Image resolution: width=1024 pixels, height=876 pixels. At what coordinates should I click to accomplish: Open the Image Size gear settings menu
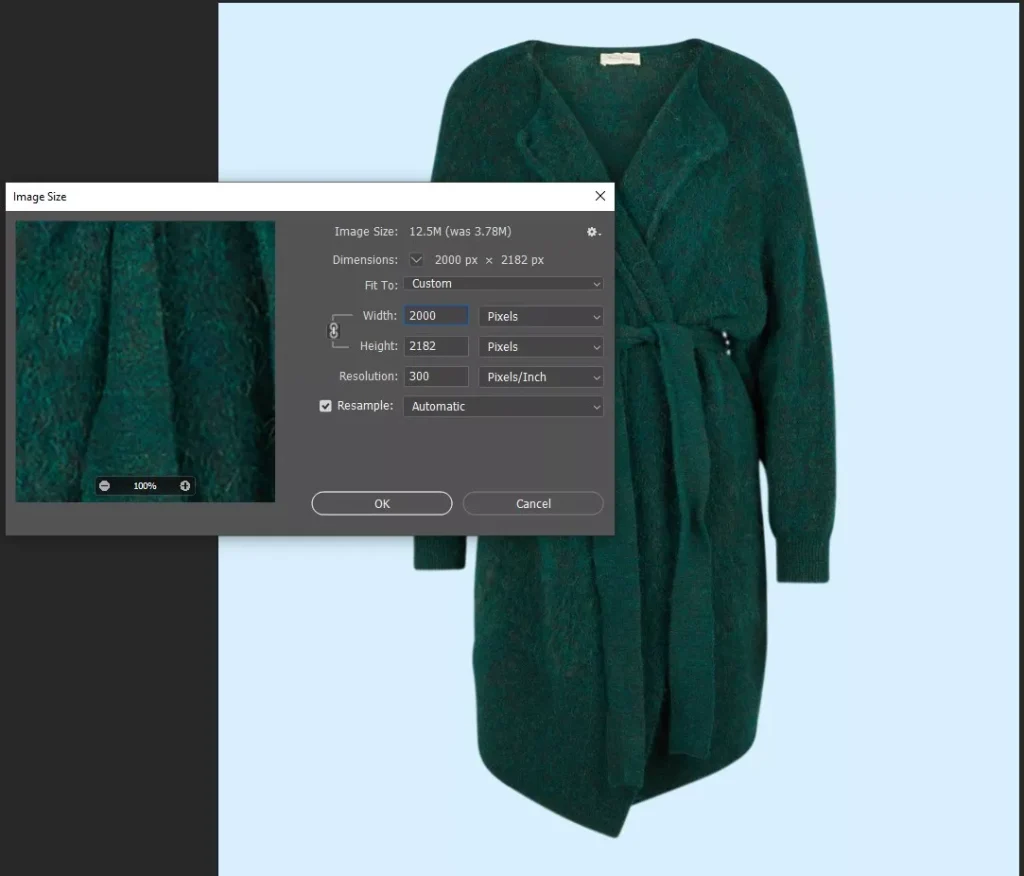tap(593, 232)
